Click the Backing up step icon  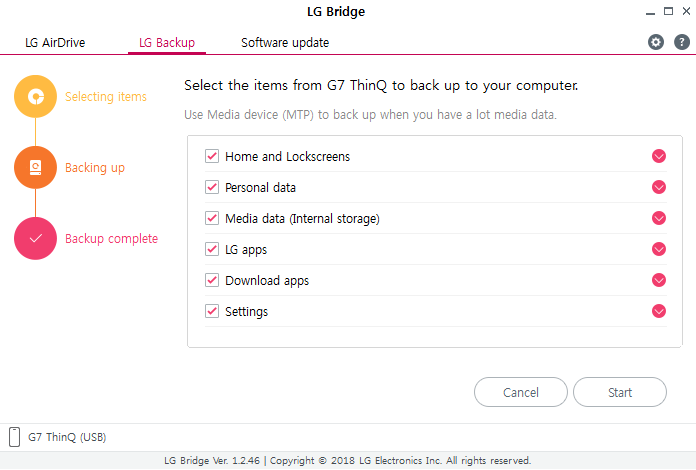36,167
